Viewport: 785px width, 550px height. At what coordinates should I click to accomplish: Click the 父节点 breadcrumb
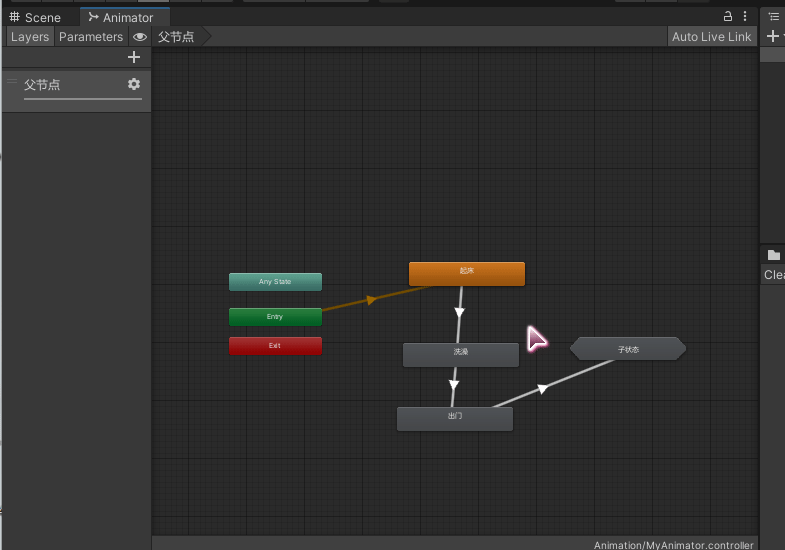point(177,37)
